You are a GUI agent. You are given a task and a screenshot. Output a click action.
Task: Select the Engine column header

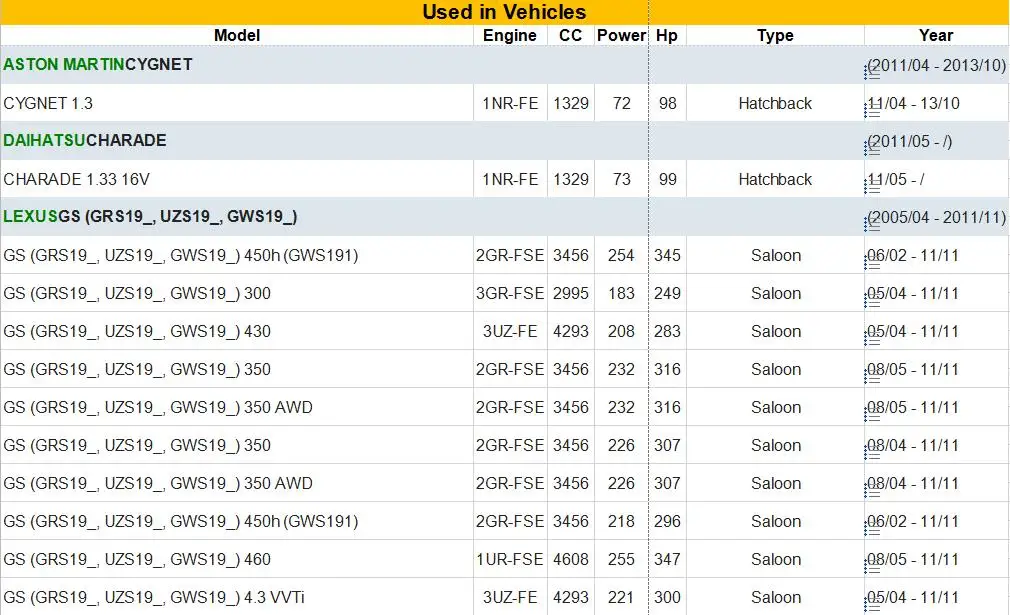tap(510, 35)
